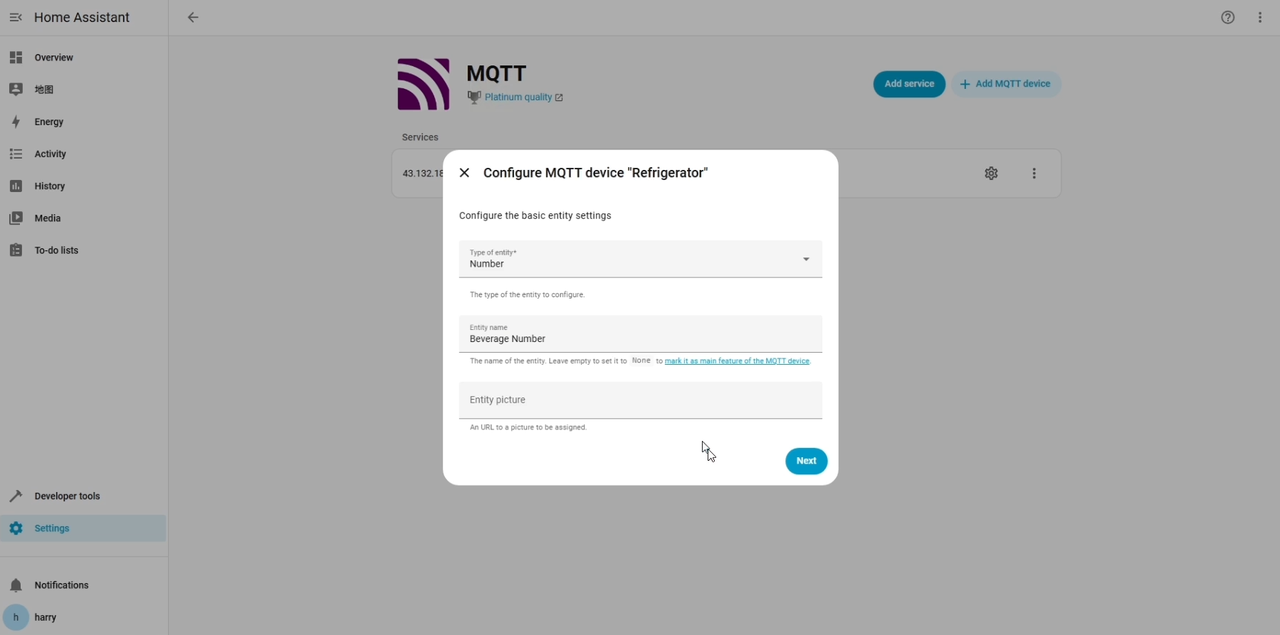This screenshot has height=635, width=1280.
Task: Open the MQTT service row three-dot menu
Action: [1034, 173]
